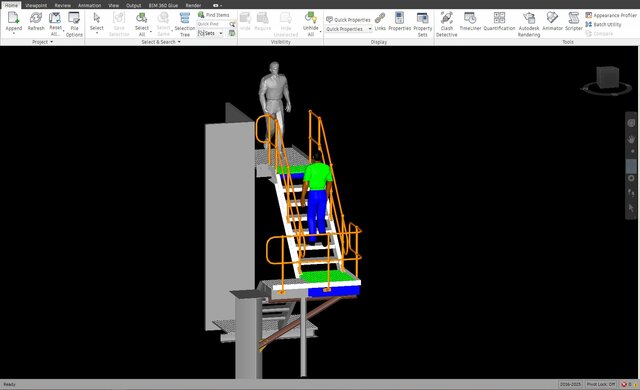Pick the arrow Select tool in navigation bar
The width and height of the screenshot is (640, 390).
(631, 208)
